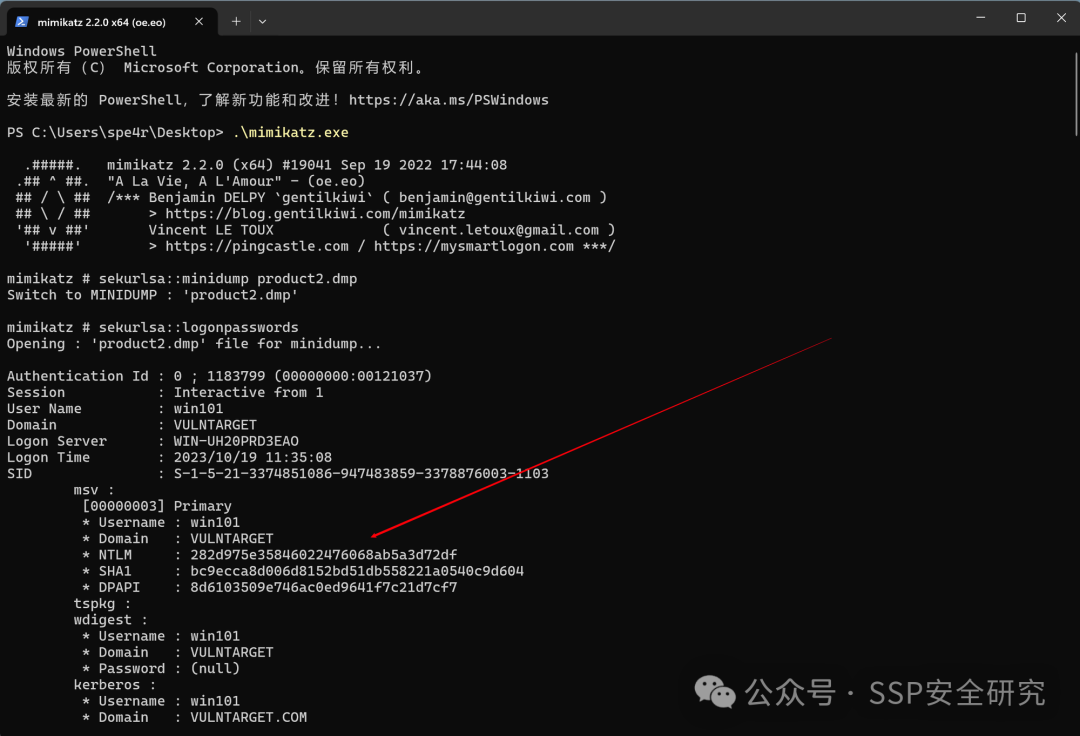The height and width of the screenshot is (736, 1080).
Task: Click the benjamin@gentilkiwi.com email address
Action: [495, 197]
